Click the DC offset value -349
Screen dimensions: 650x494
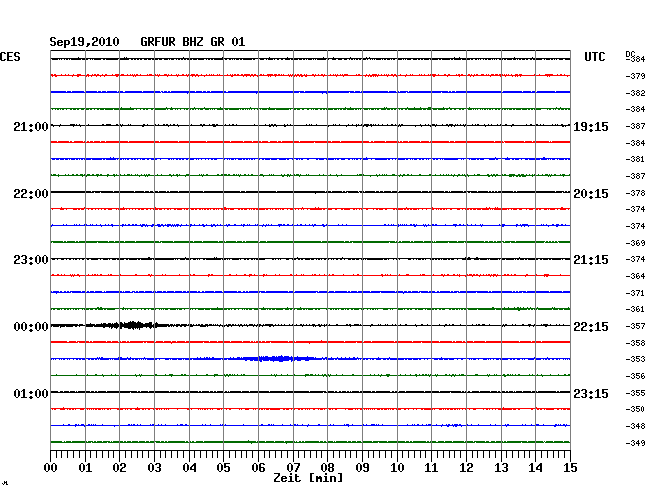click(635, 443)
